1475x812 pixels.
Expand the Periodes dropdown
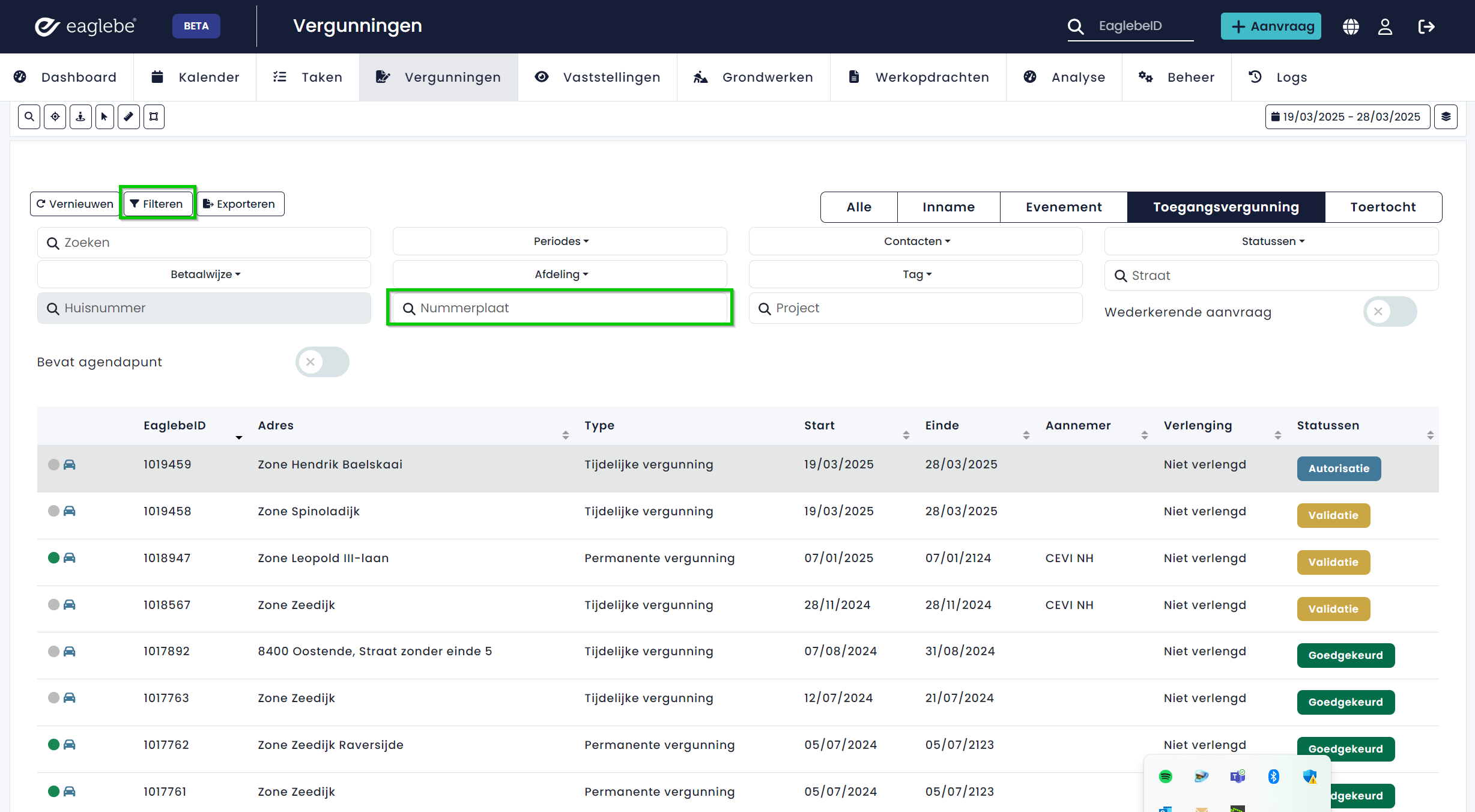560,241
